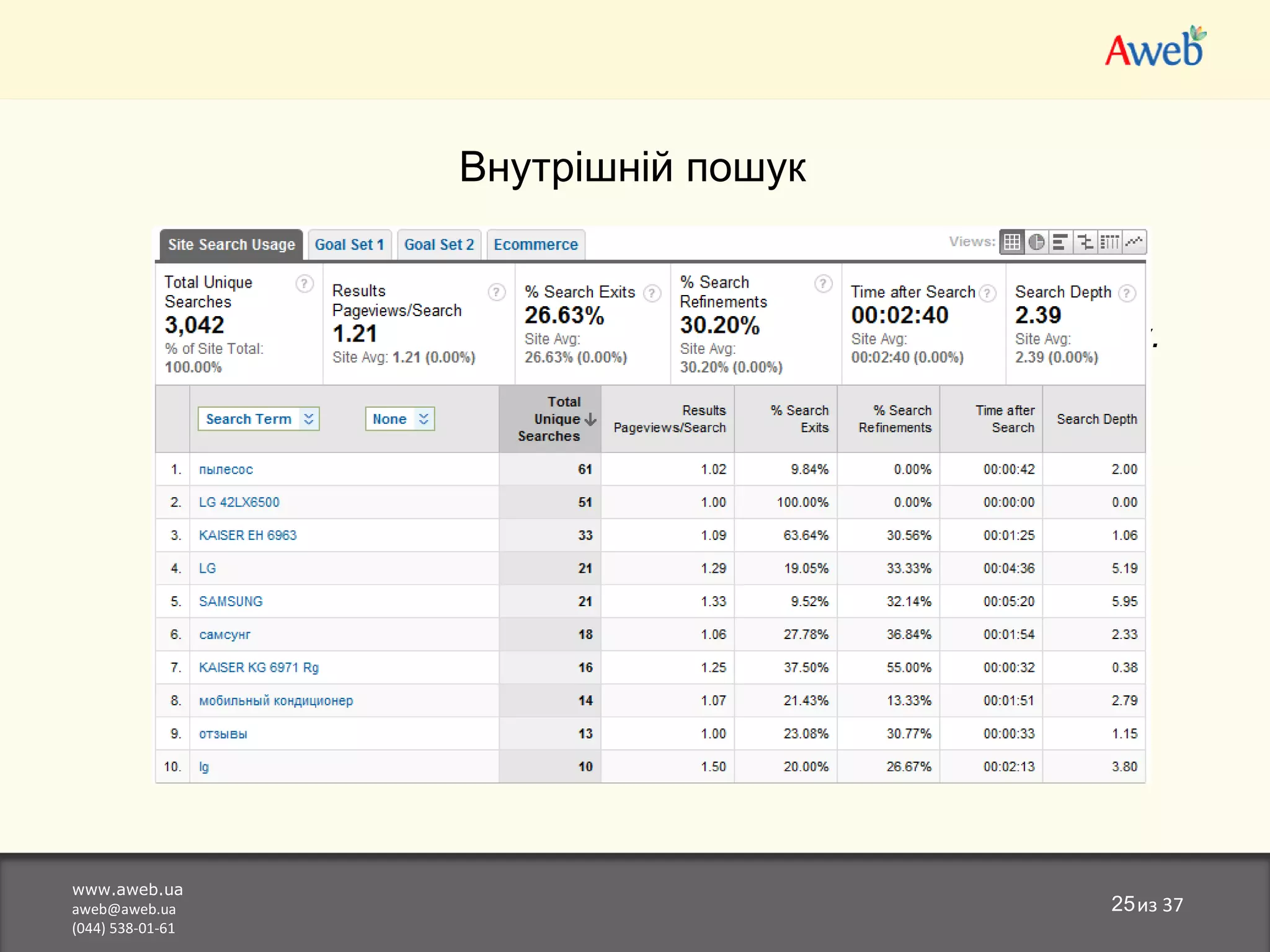This screenshot has height=952, width=1270.
Task: Open uppercase LG search term
Action: (207, 568)
